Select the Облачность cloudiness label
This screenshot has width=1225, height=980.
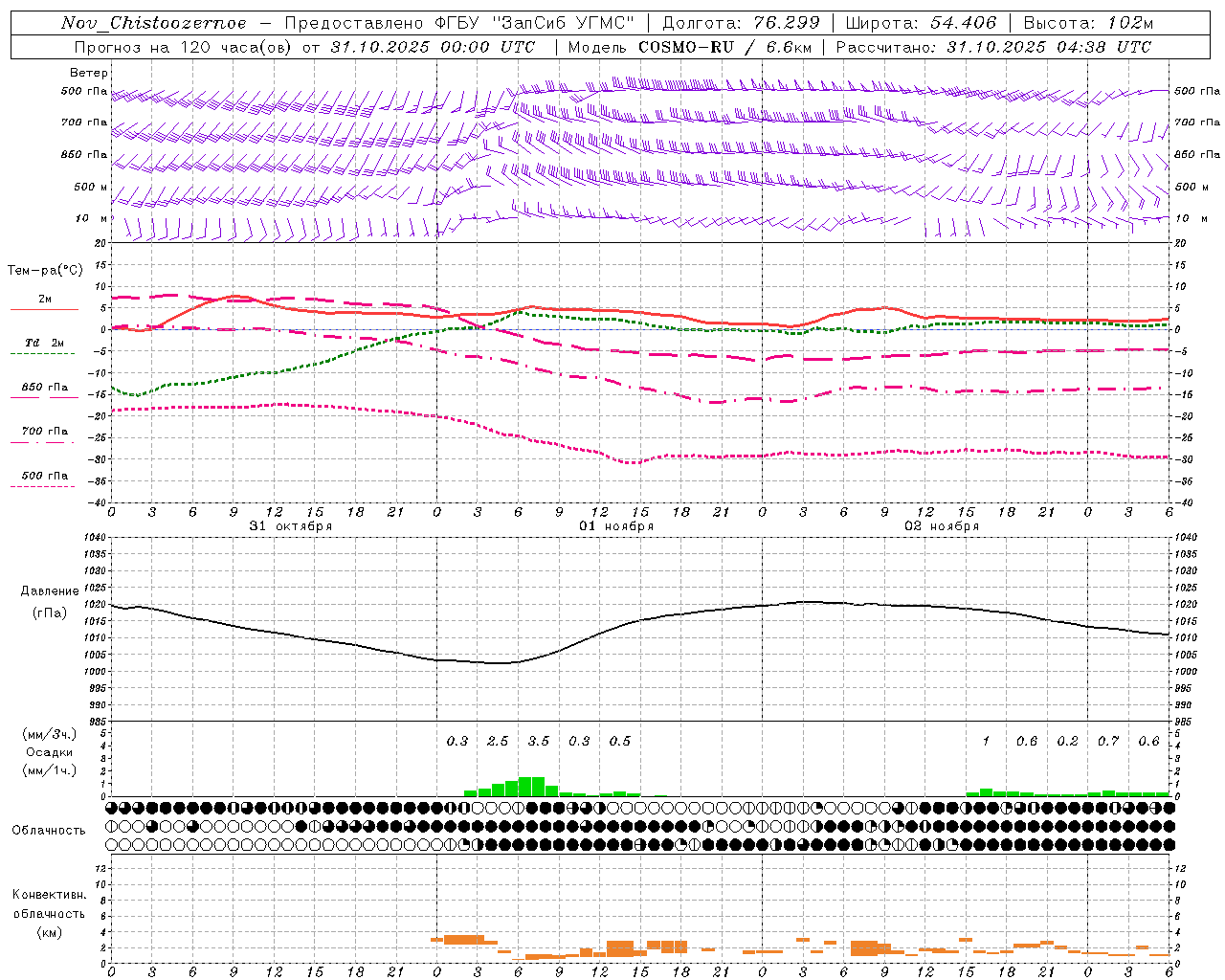coord(49,831)
